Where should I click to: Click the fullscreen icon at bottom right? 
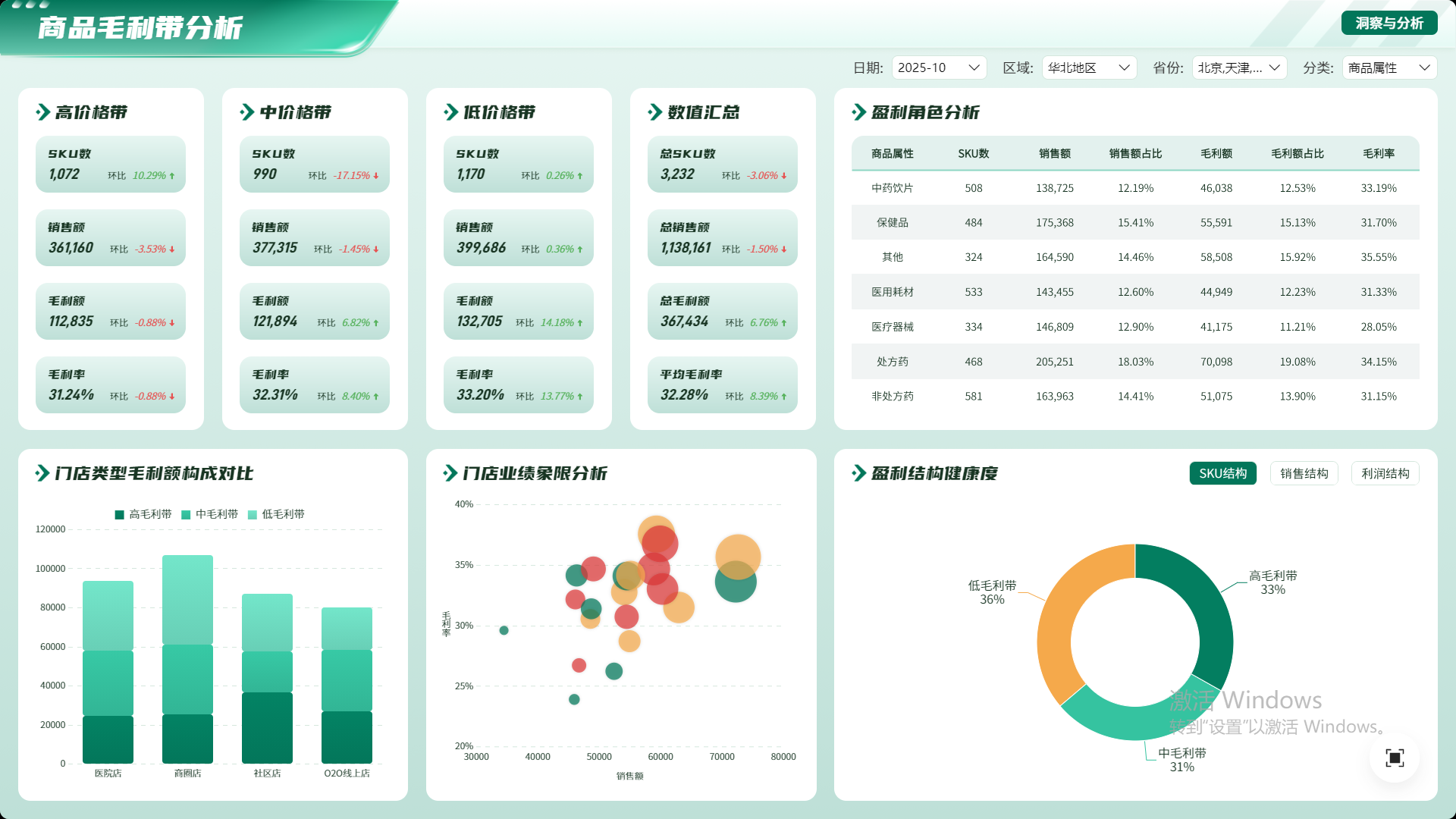(x=1394, y=758)
